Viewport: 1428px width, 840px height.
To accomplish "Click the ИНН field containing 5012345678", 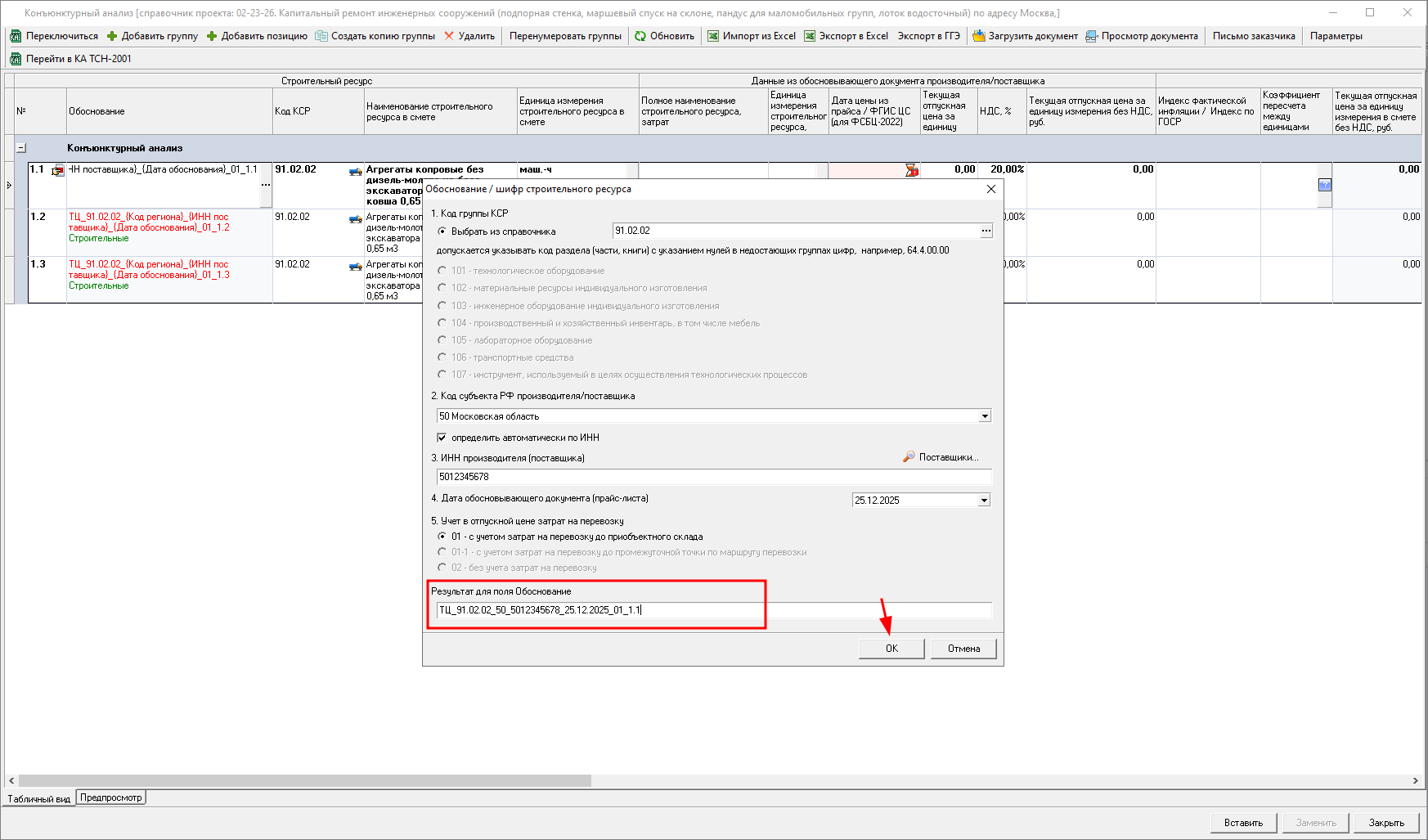I will coord(713,477).
